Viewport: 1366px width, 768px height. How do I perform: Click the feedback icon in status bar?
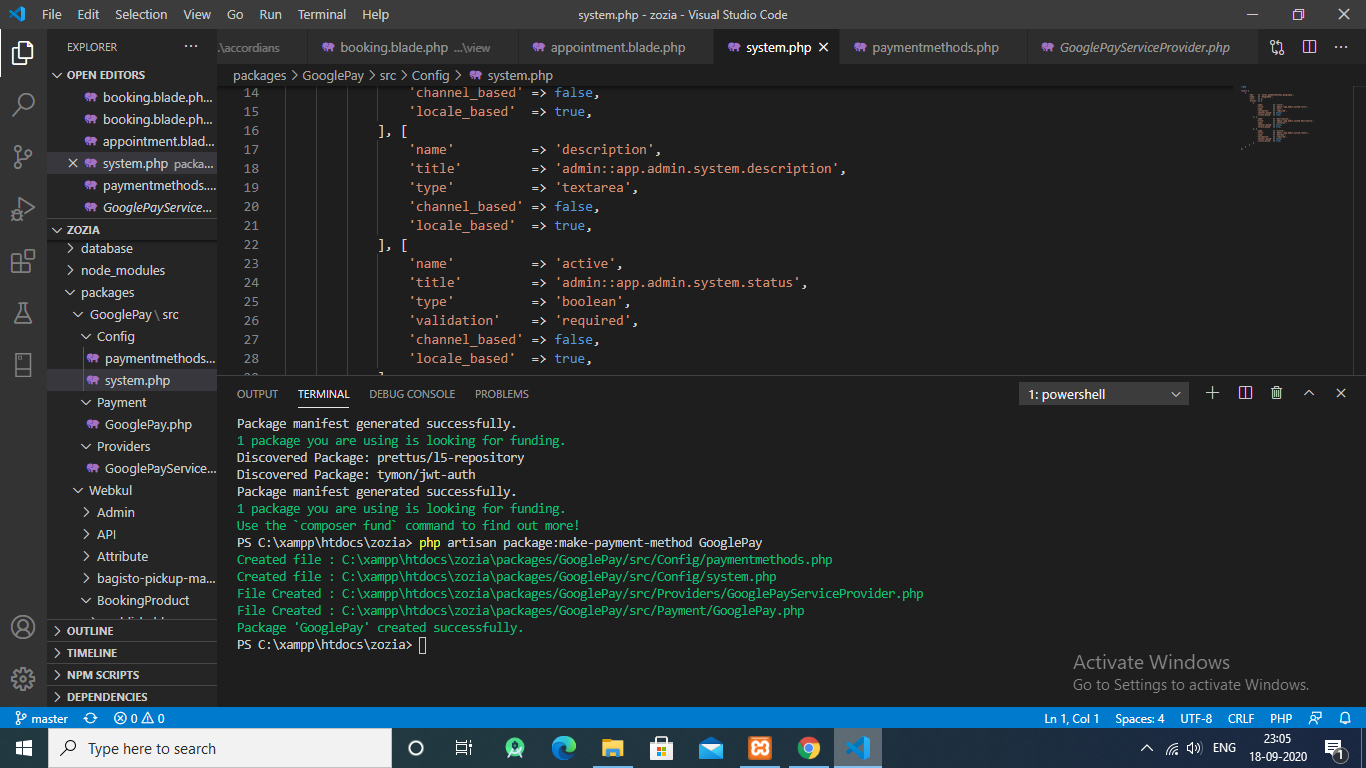coord(1317,718)
